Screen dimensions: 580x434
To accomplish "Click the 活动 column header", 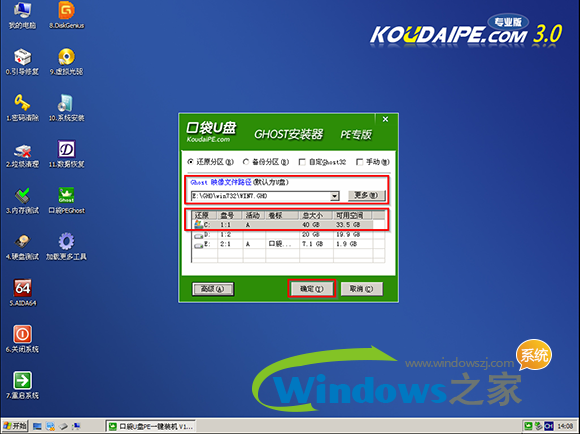I will (x=254, y=215).
